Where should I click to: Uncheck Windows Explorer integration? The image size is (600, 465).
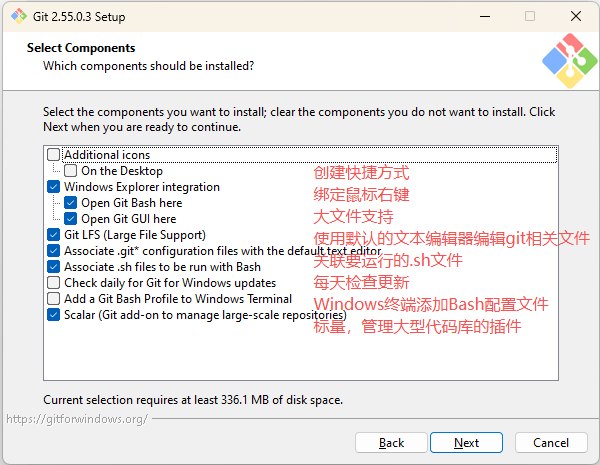tap(54, 187)
